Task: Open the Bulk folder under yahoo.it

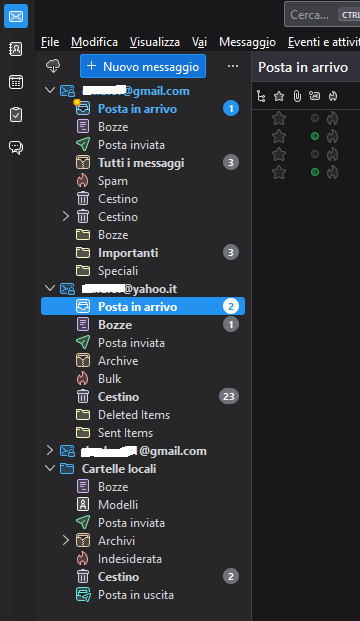Action: click(x=143, y=379)
